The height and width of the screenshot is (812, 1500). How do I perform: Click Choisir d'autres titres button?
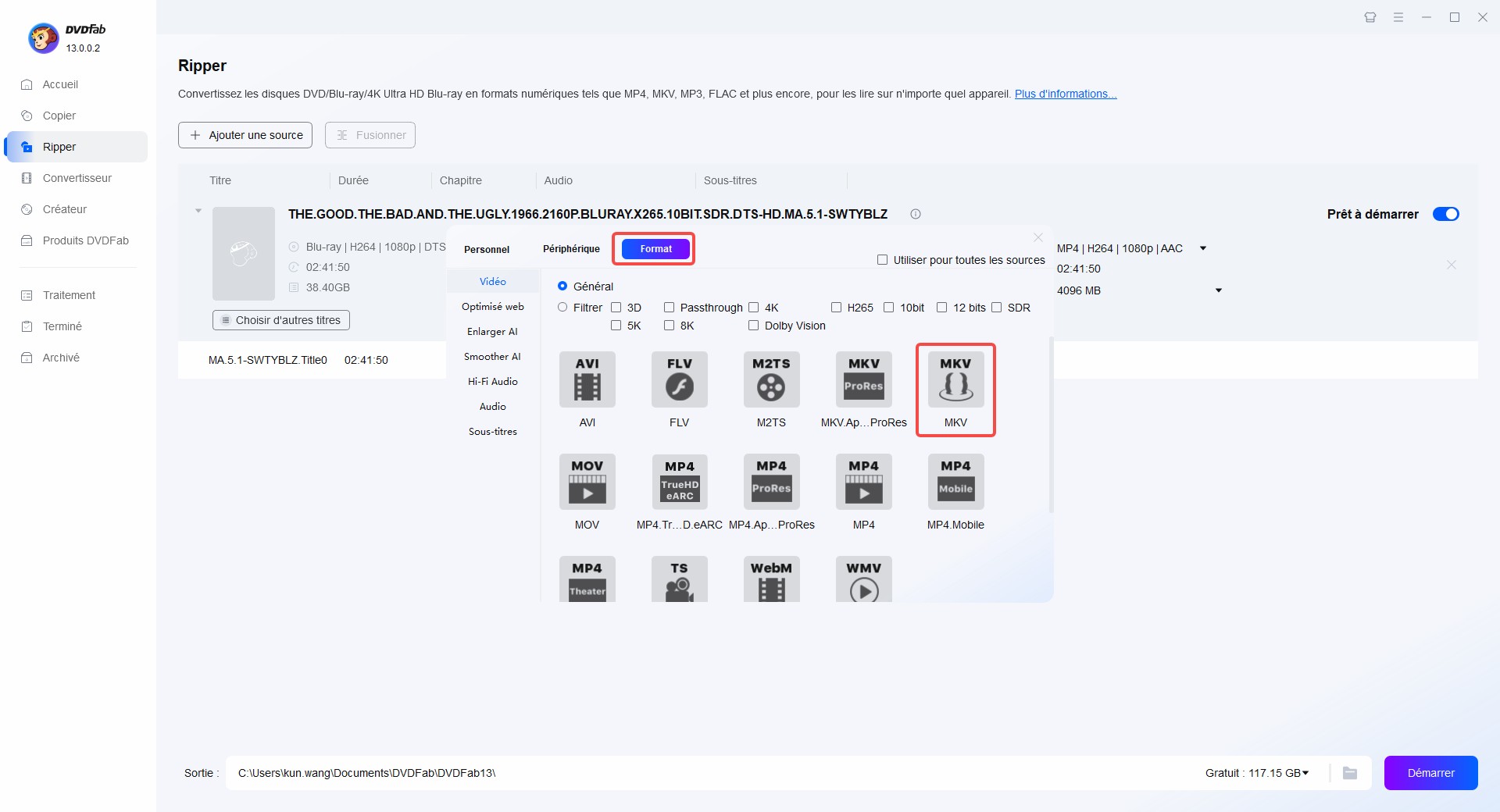click(x=281, y=320)
